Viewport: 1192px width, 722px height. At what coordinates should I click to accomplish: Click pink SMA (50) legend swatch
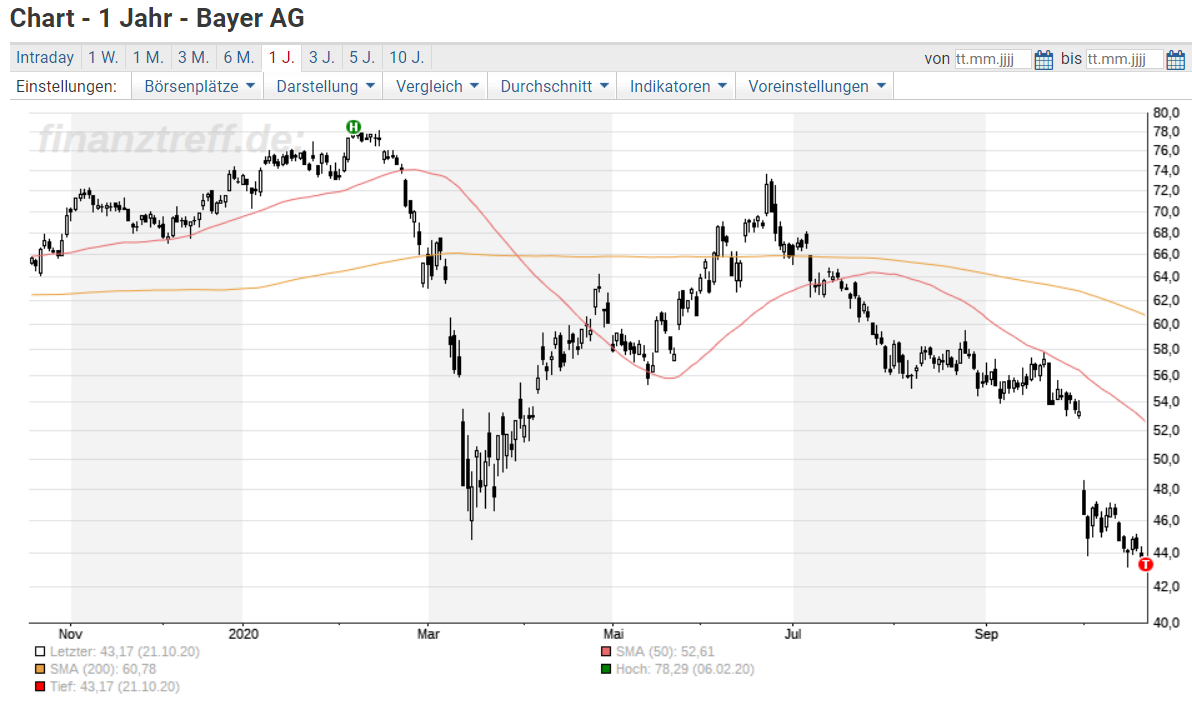(606, 651)
